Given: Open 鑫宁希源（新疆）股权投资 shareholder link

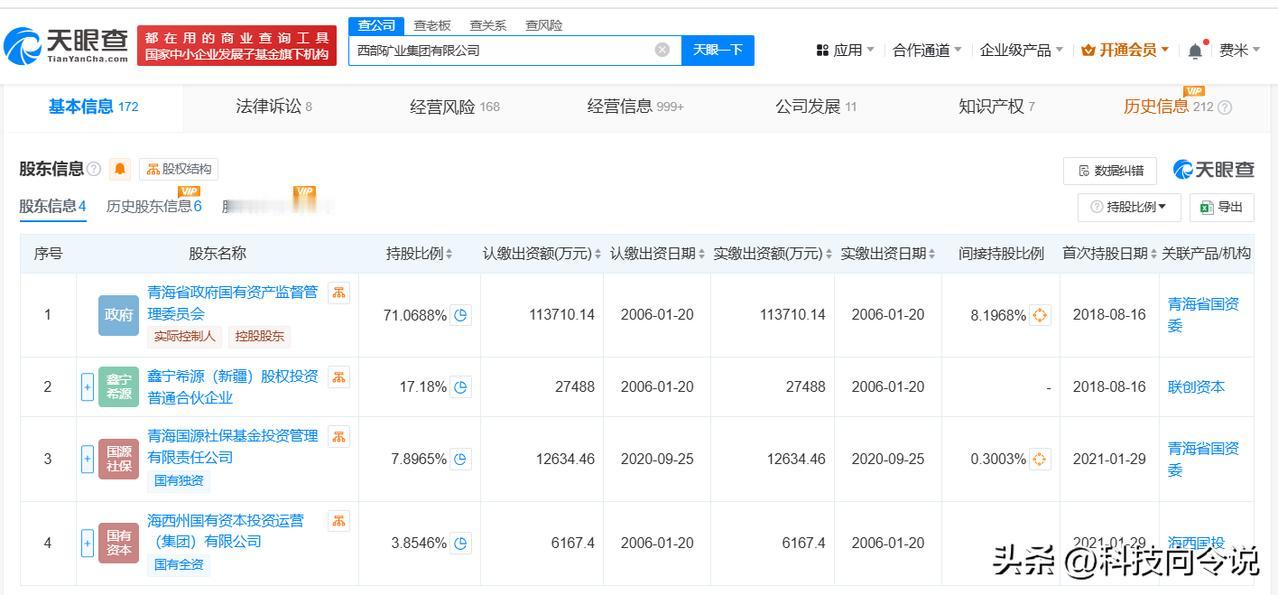Looking at the screenshot, I should click(x=233, y=387).
